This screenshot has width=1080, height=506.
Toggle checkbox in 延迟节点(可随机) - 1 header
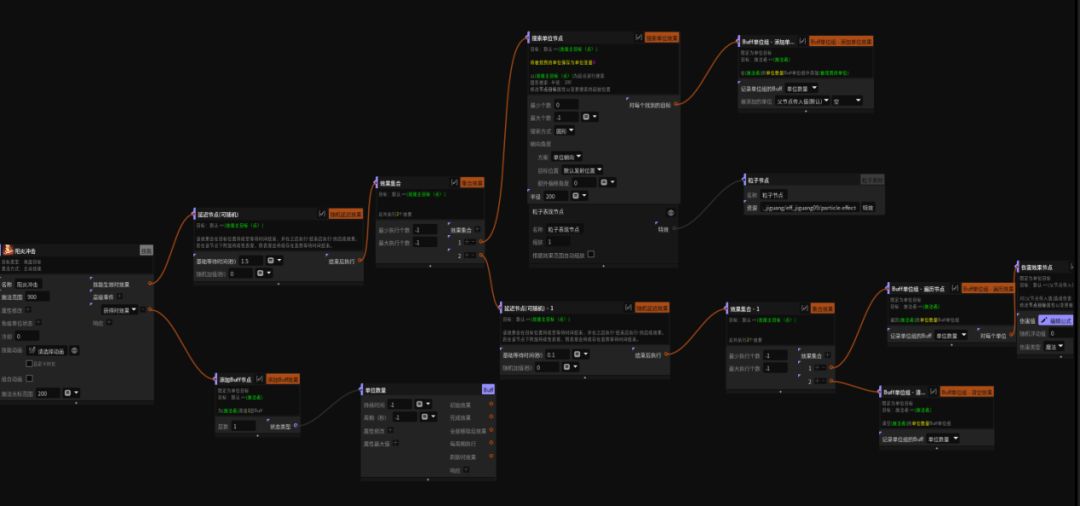[628, 308]
